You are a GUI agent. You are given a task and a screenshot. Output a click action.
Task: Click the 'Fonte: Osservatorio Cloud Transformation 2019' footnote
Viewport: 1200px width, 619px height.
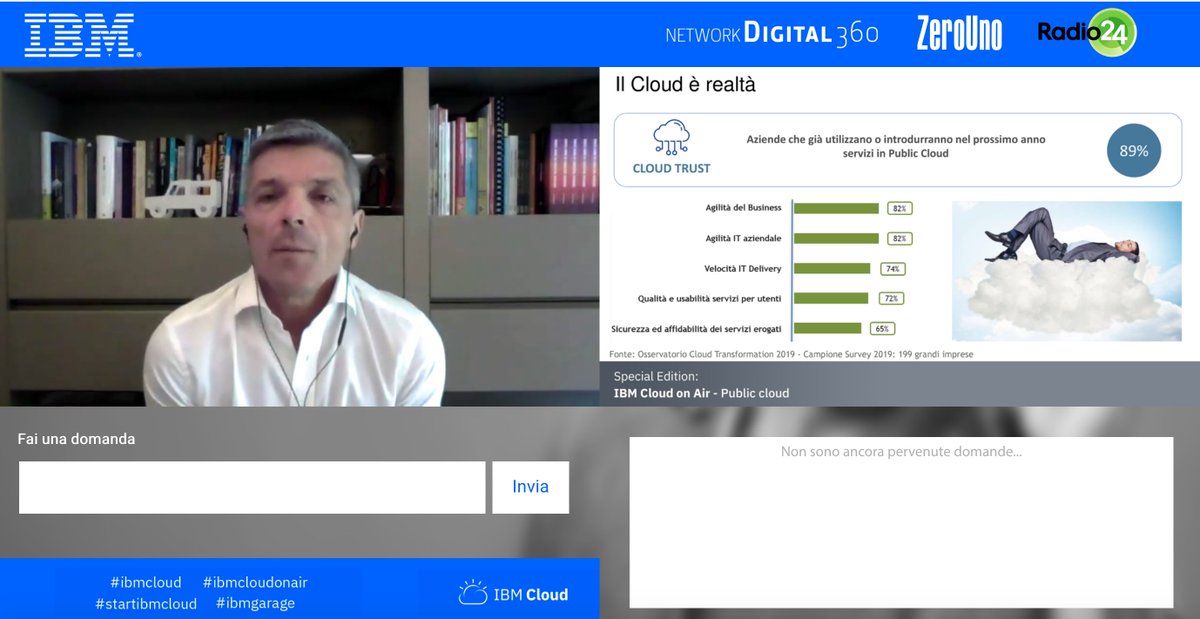pyautogui.click(x=792, y=353)
